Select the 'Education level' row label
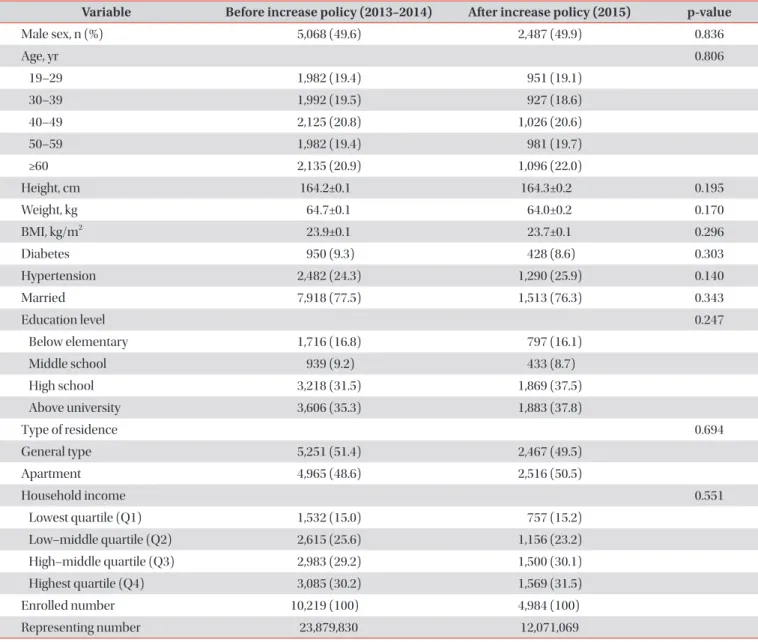The height and width of the screenshot is (642, 758). tap(63, 320)
